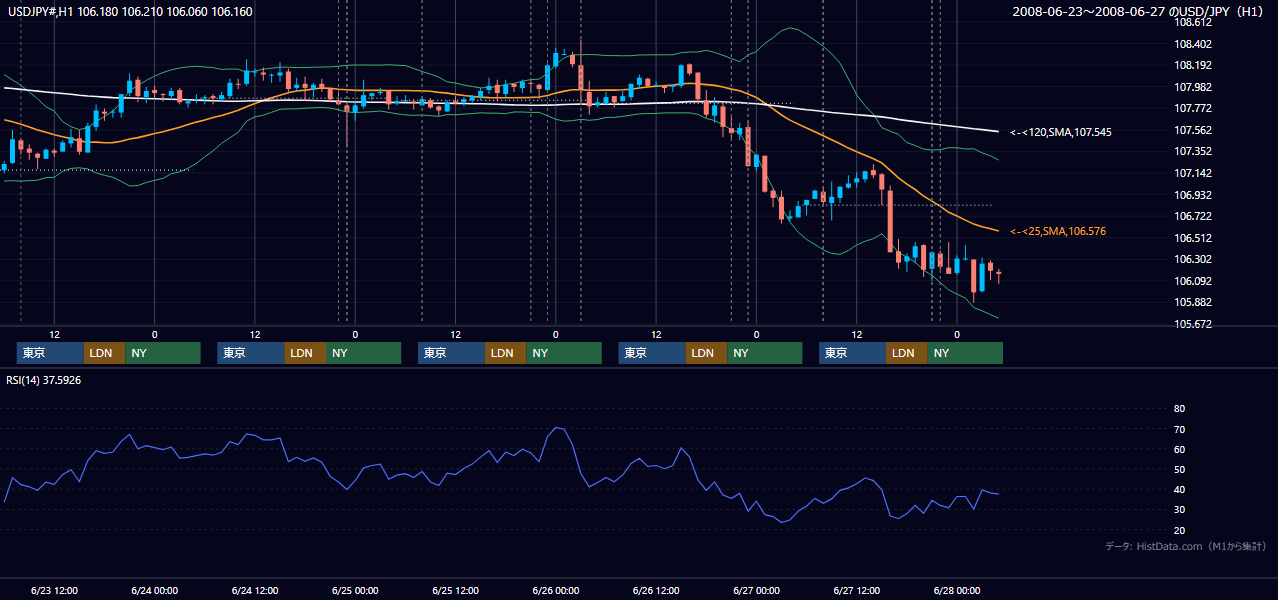
Task: Select the 25 SMA label reading 106.576
Action: tap(1058, 231)
